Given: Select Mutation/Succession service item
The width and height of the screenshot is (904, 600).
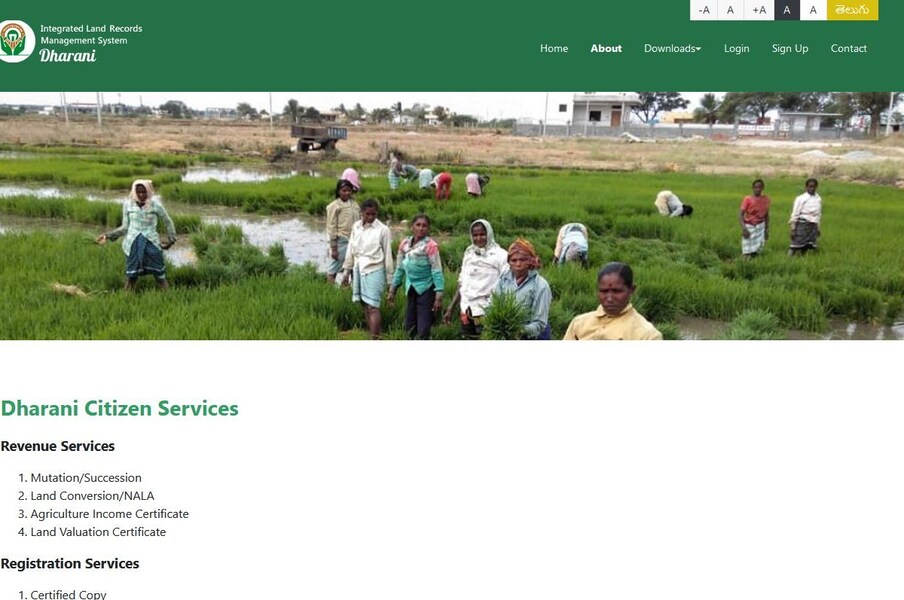Looking at the screenshot, I should point(86,478).
